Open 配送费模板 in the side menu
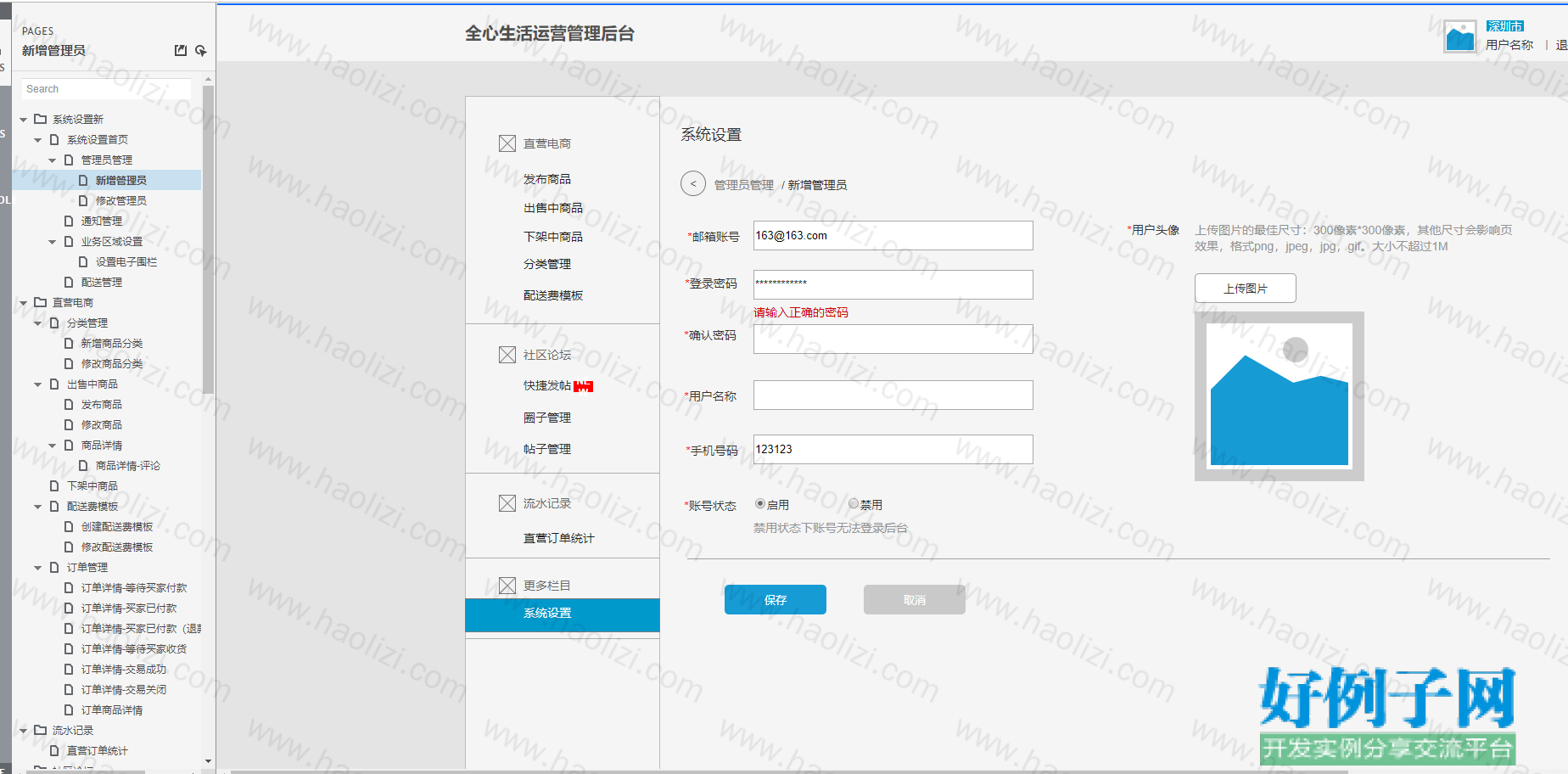 coord(553,295)
